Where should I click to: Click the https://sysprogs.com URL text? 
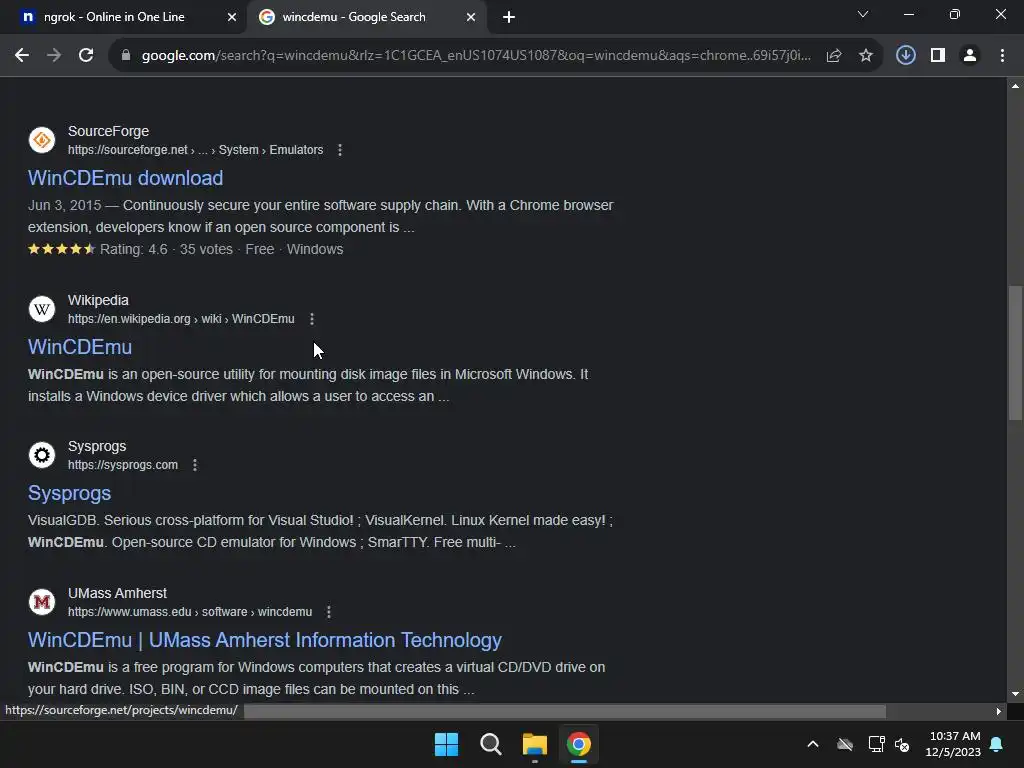click(x=123, y=465)
